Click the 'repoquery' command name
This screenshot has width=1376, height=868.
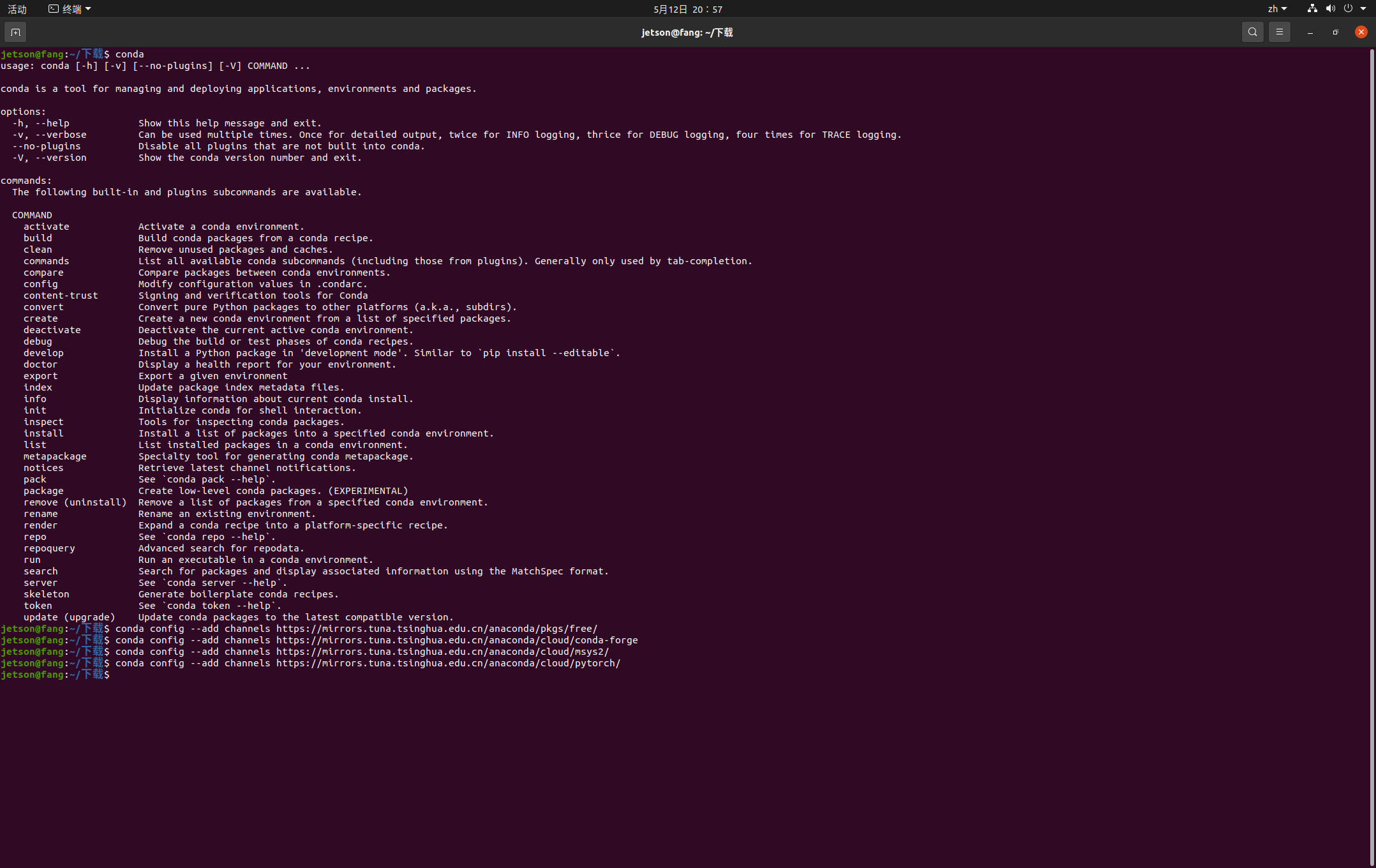pyautogui.click(x=49, y=548)
